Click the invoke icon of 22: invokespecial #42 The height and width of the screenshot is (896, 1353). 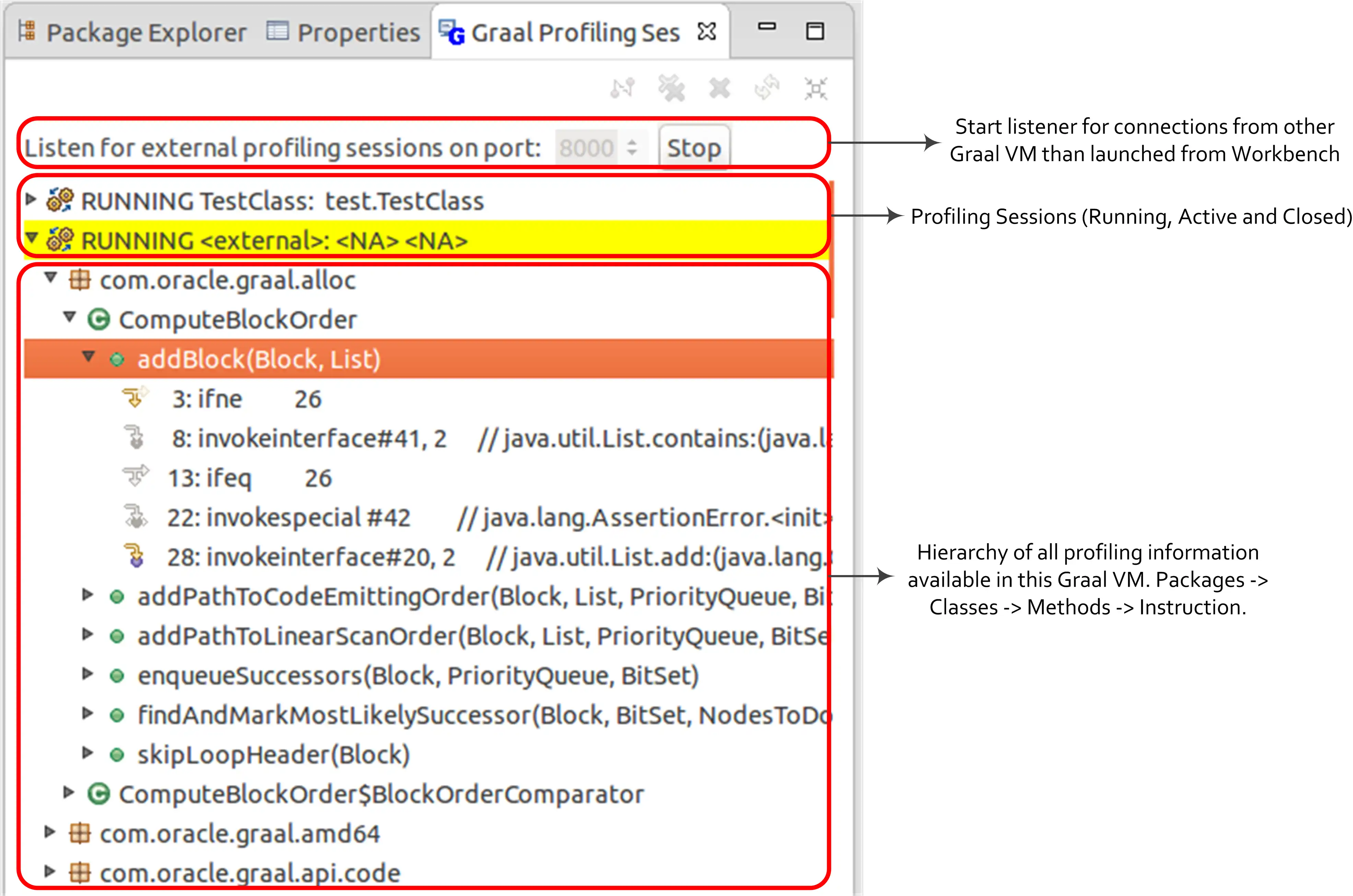(x=136, y=516)
